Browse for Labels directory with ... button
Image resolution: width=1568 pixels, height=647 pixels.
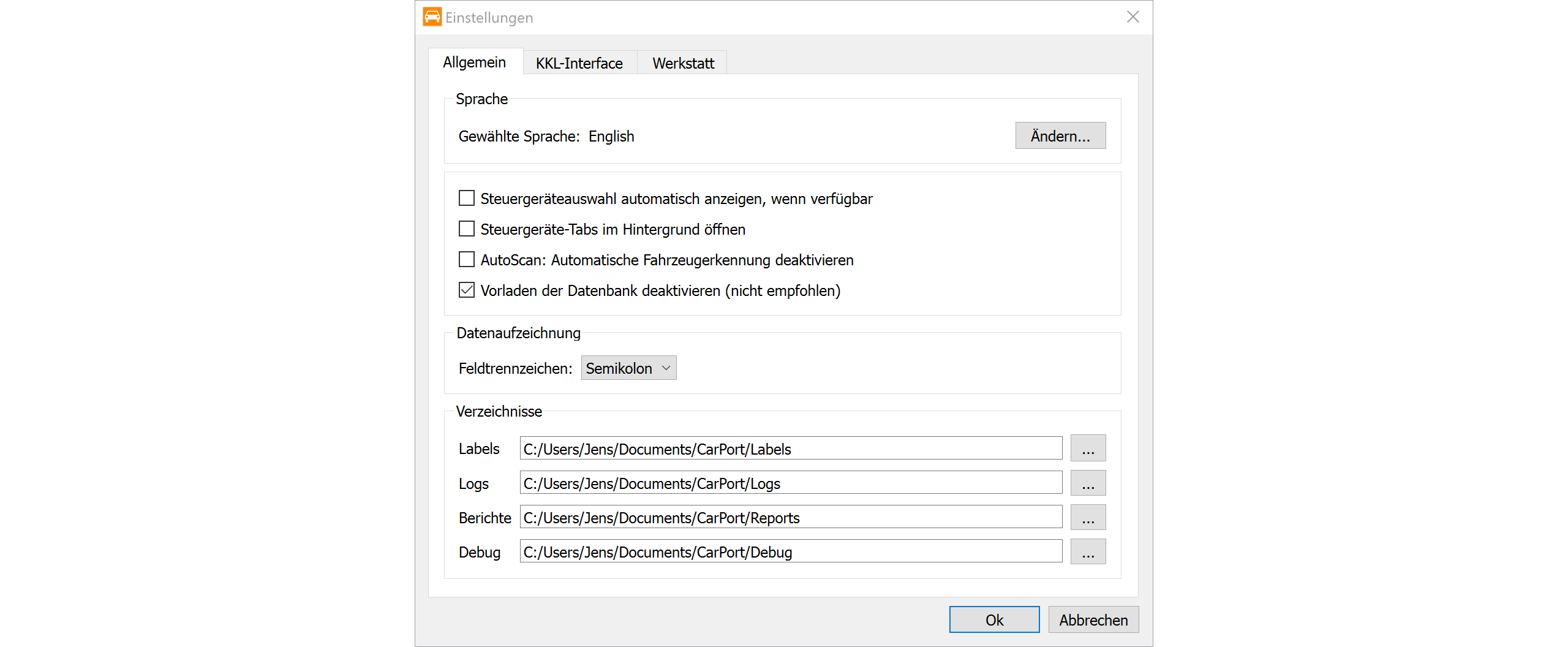pos(1088,448)
